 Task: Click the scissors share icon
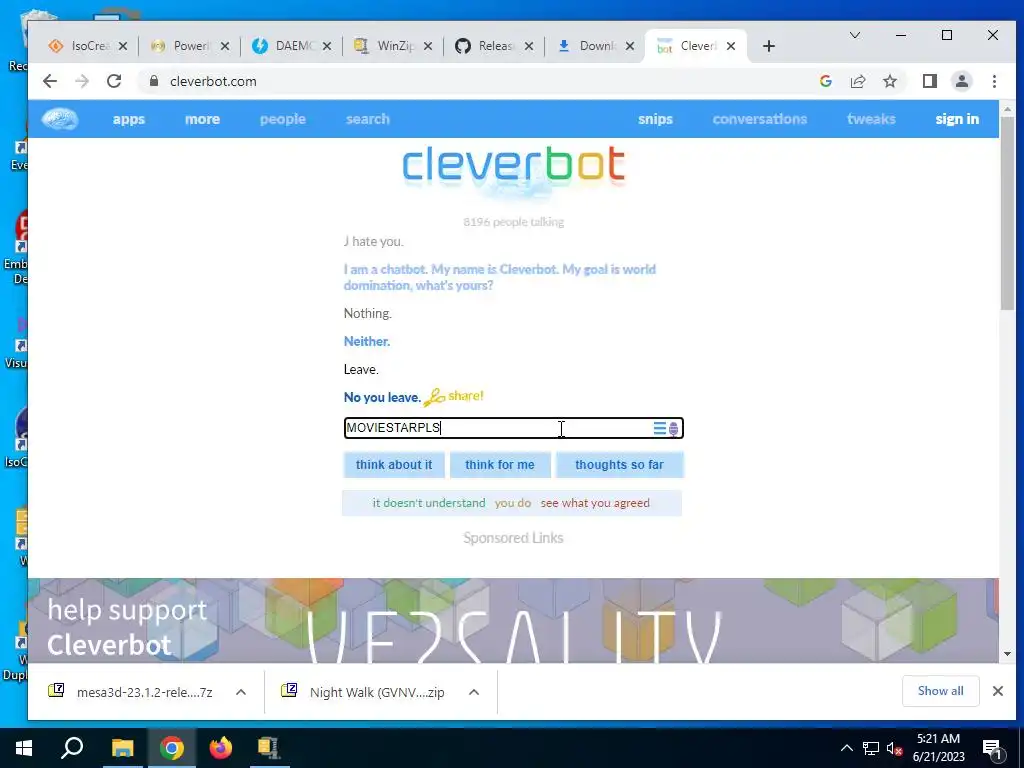434,397
